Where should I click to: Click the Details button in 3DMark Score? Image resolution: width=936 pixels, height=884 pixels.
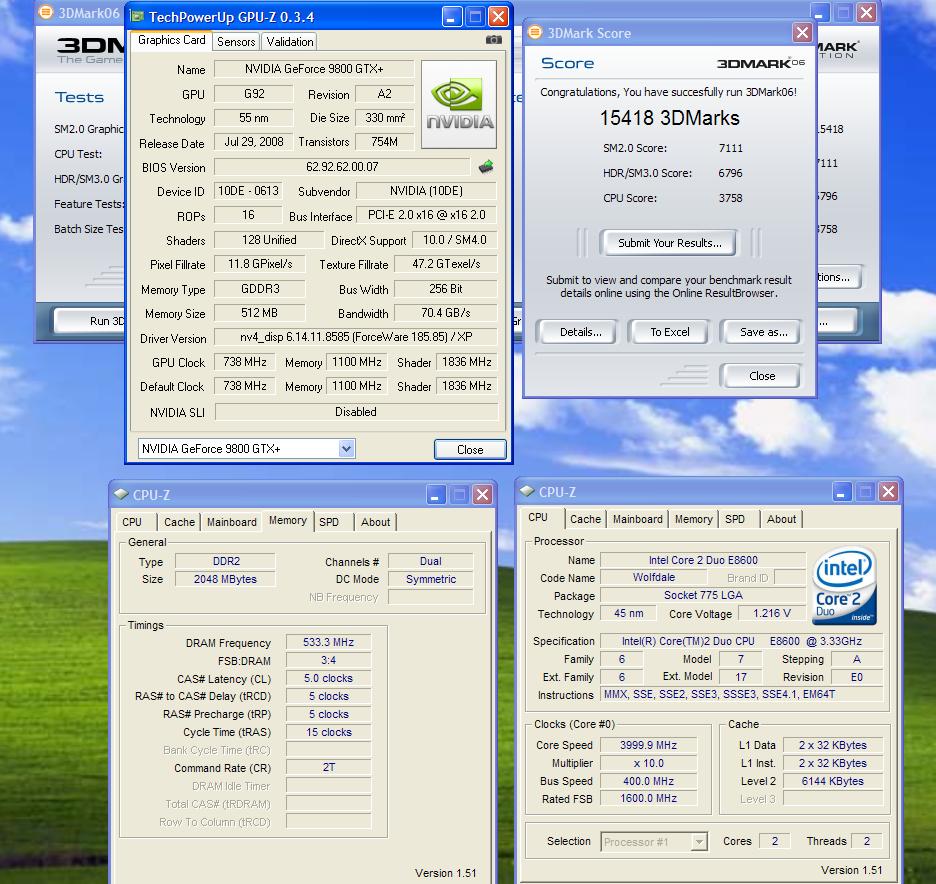pos(577,332)
